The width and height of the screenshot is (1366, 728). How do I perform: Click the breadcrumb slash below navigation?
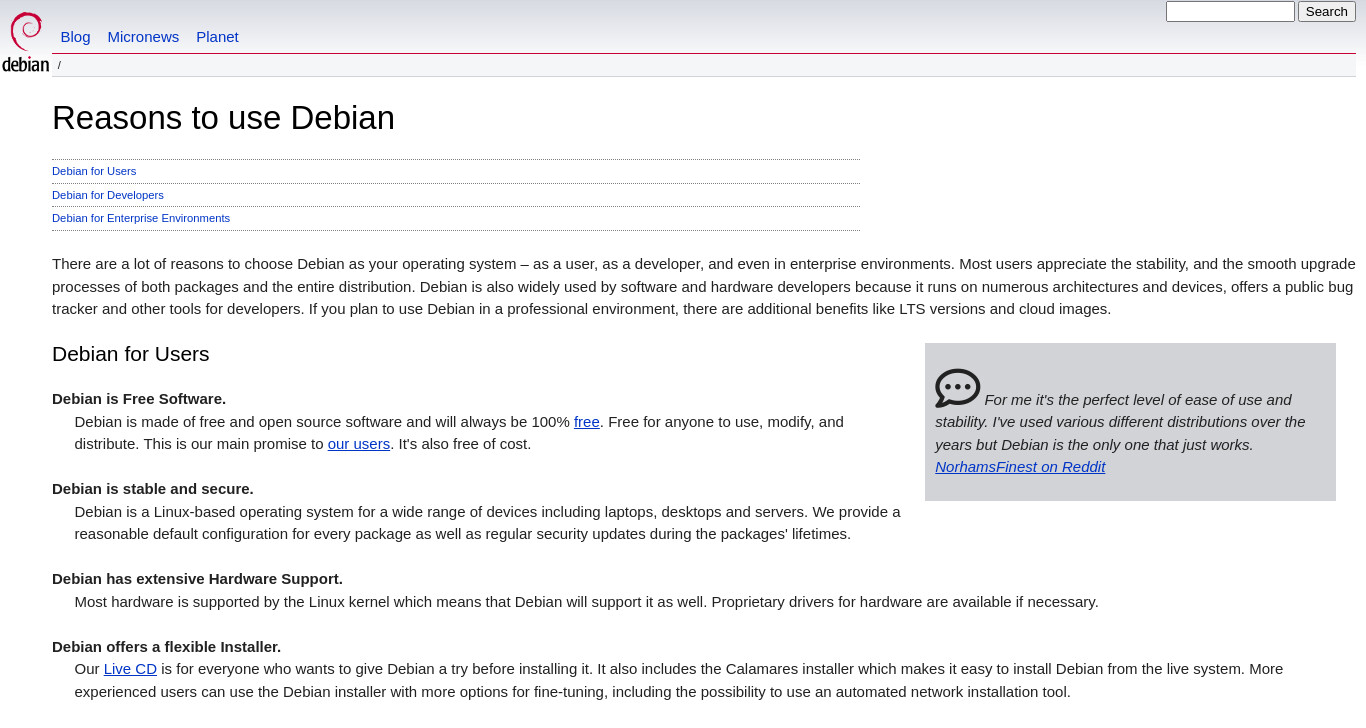(59, 65)
